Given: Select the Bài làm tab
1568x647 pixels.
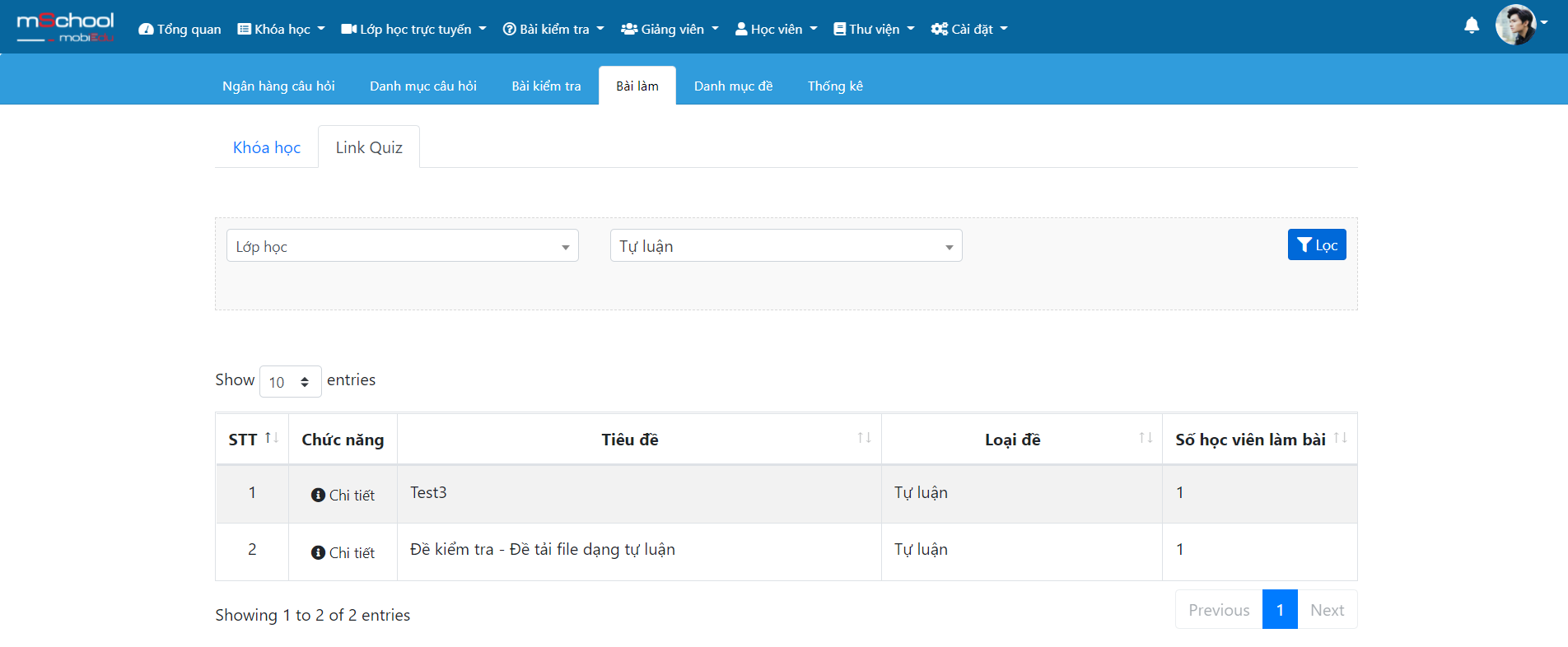Looking at the screenshot, I should click(637, 86).
